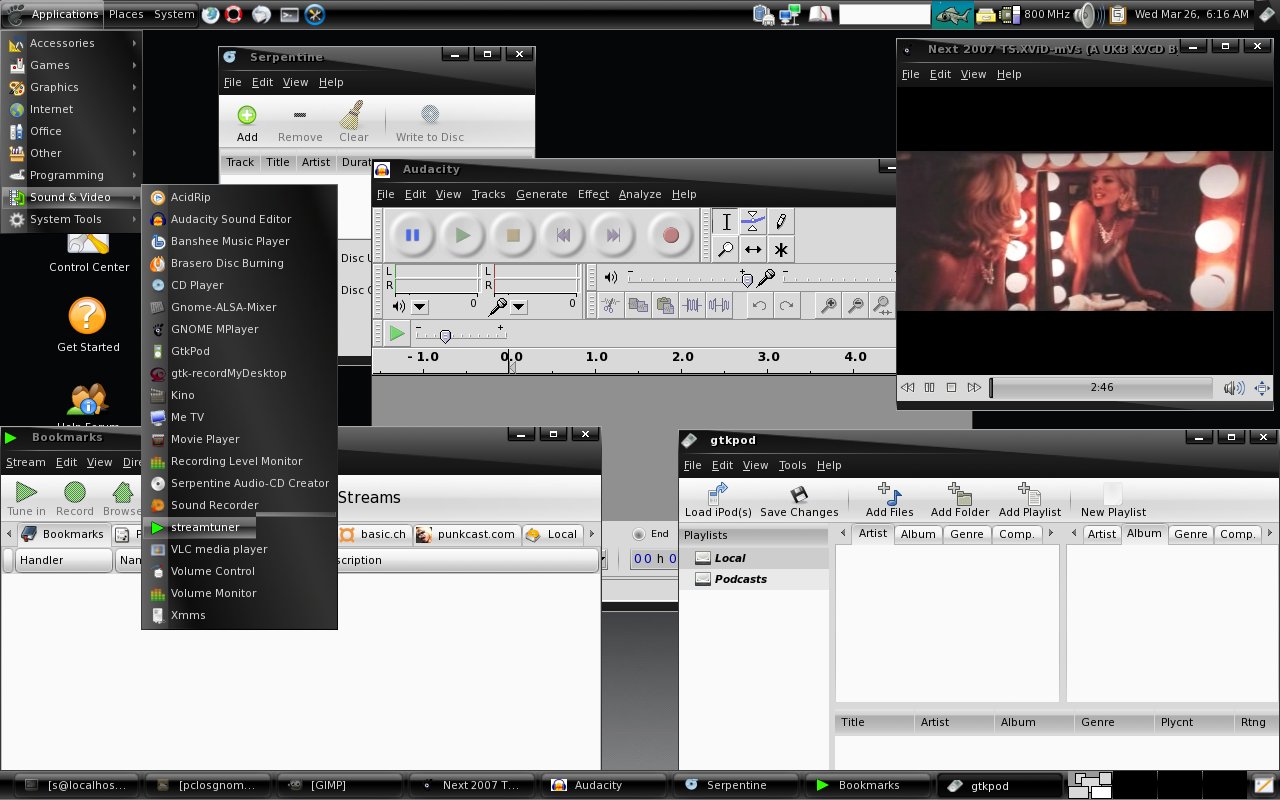Launch VLC media player from menu
Viewport: 1280px width, 800px height.
click(x=239, y=549)
